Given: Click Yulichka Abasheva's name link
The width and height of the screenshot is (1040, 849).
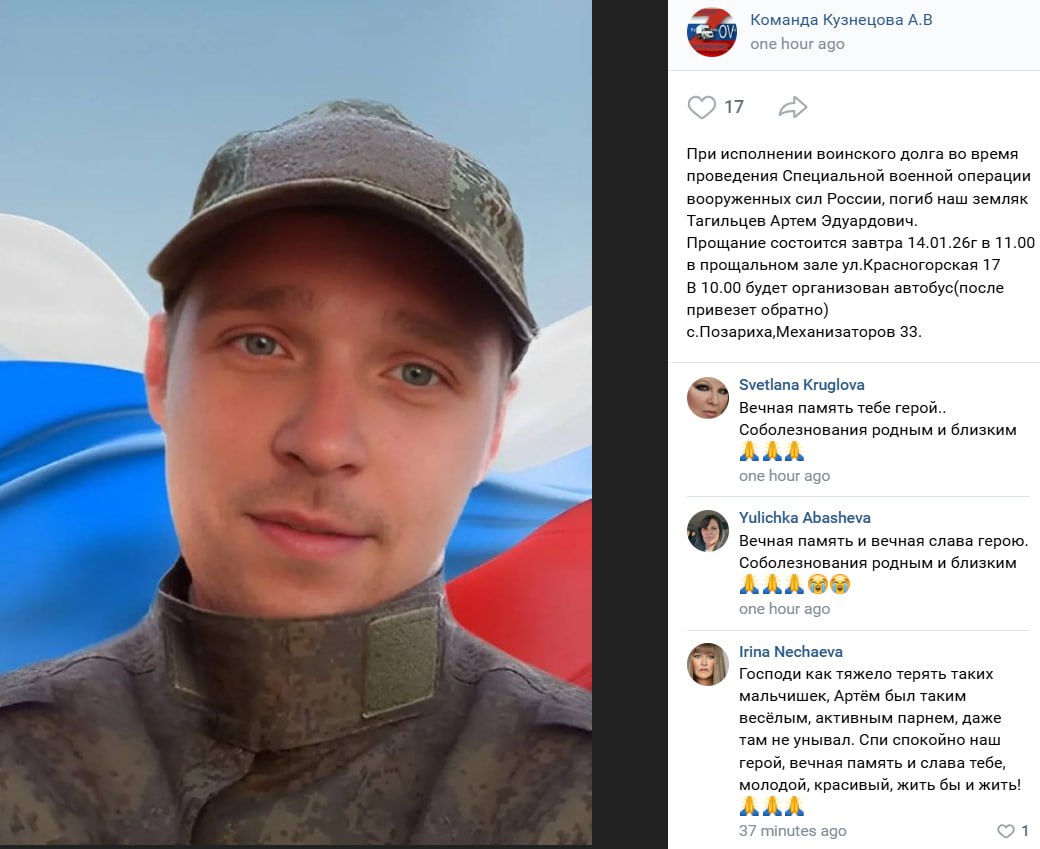Looking at the screenshot, I should tap(805, 517).
